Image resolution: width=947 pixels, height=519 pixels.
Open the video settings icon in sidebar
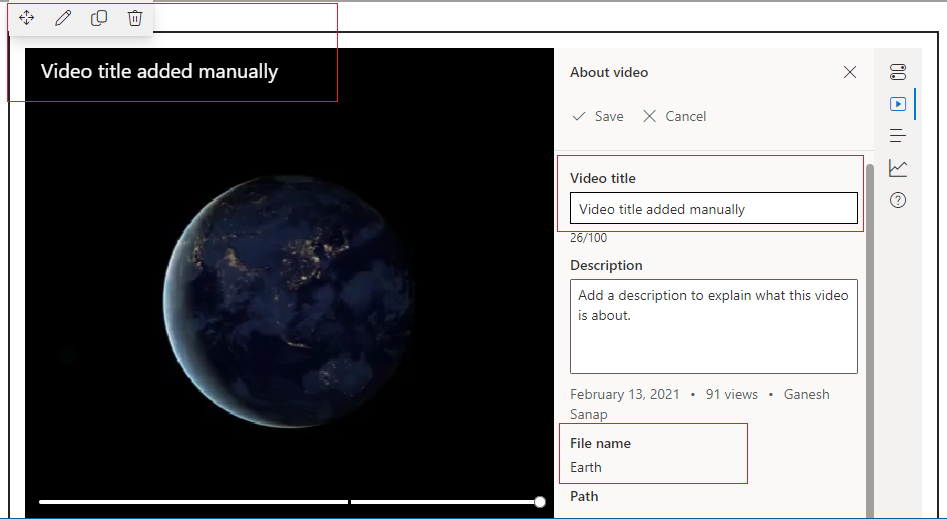[x=898, y=72]
